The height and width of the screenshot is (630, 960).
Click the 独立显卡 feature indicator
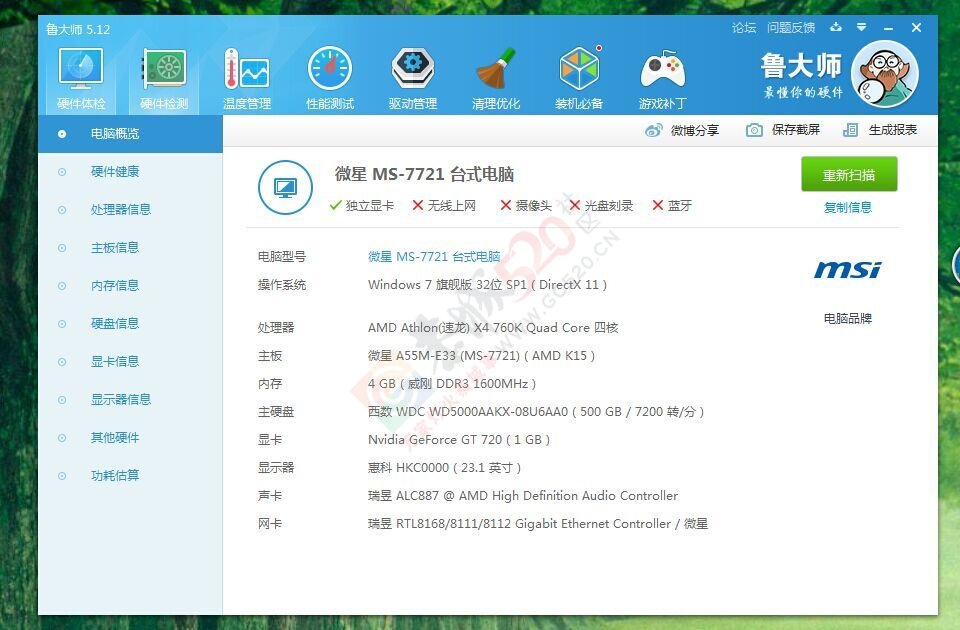tap(362, 205)
